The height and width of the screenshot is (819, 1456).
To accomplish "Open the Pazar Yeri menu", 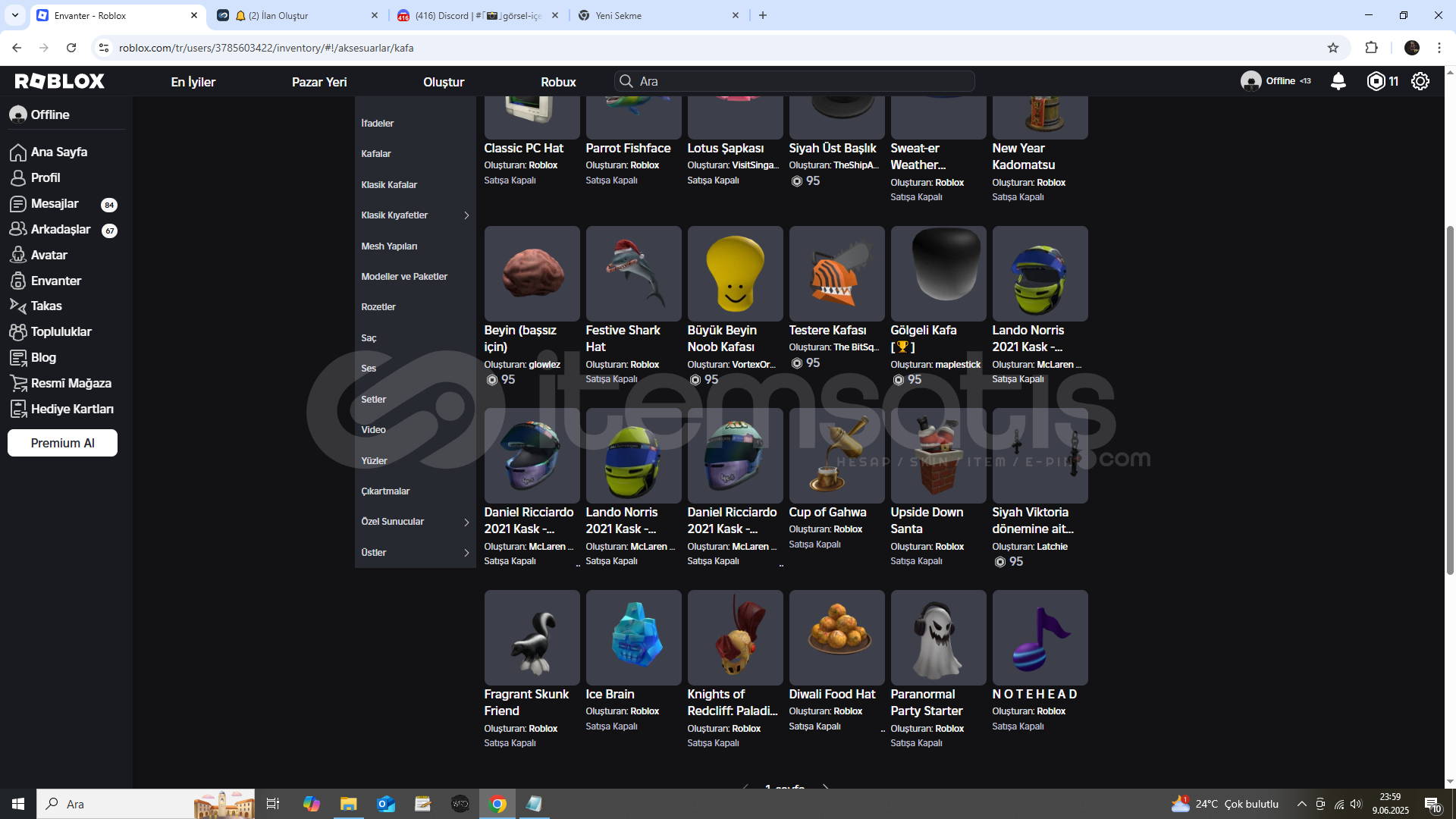I will pos(318,82).
